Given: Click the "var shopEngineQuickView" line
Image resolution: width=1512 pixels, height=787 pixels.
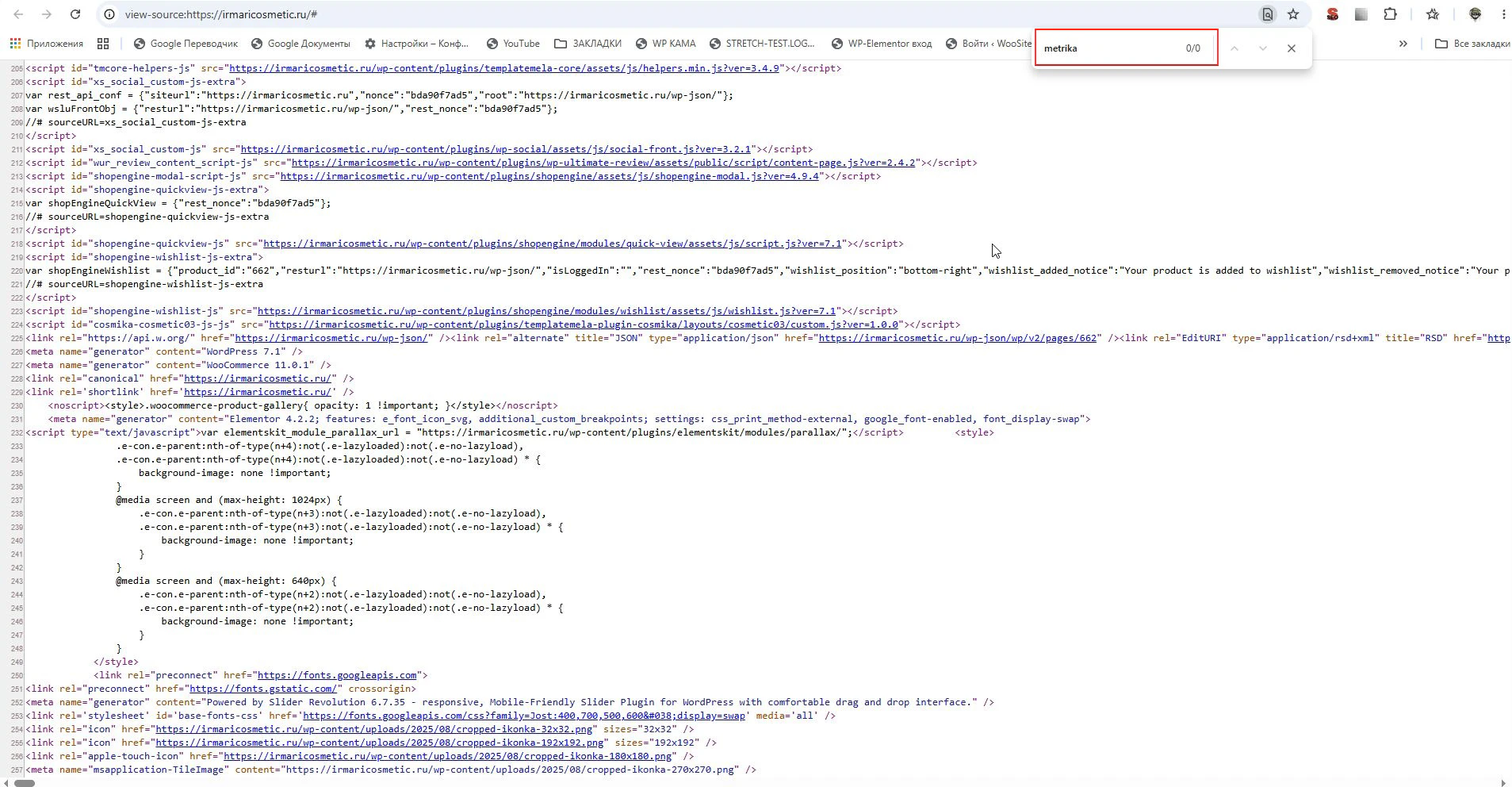Looking at the screenshot, I should [x=178, y=203].
